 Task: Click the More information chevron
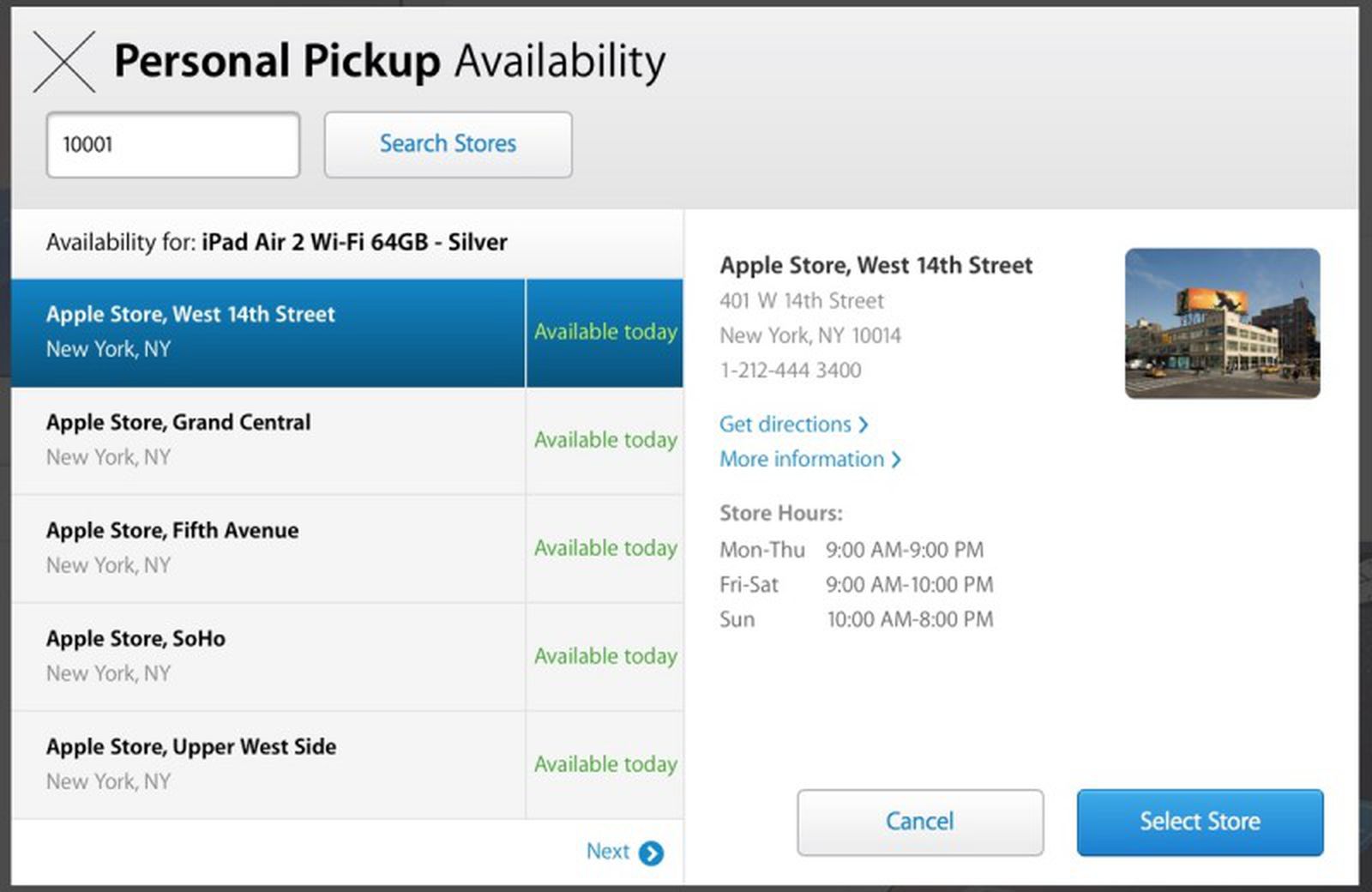(897, 460)
